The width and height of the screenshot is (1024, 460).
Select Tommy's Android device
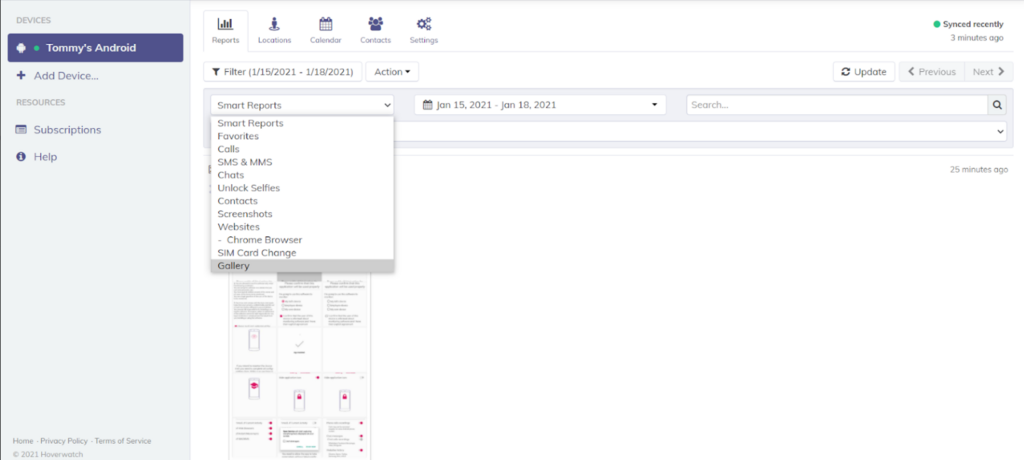95,48
